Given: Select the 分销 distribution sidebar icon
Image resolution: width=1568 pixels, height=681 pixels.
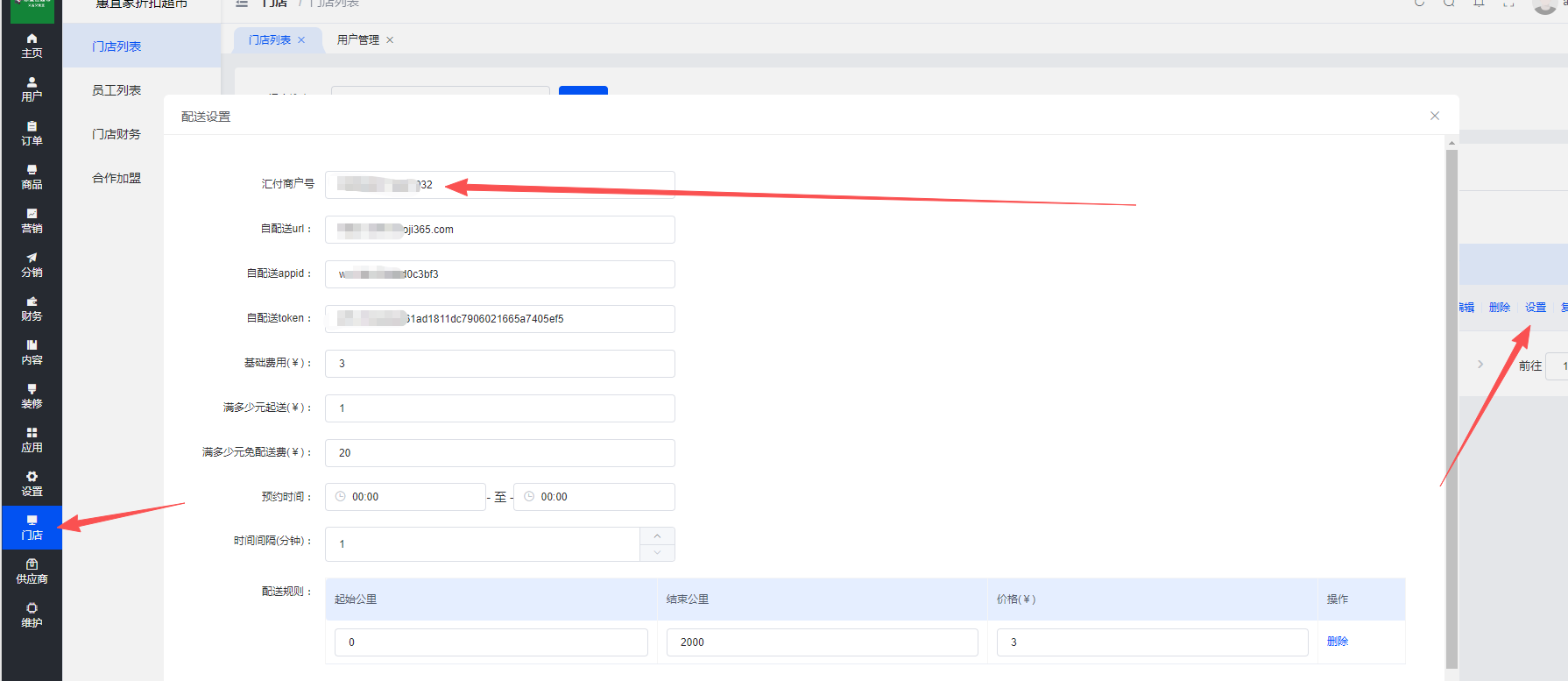Looking at the screenshot, I should click(x=32, y=265).
